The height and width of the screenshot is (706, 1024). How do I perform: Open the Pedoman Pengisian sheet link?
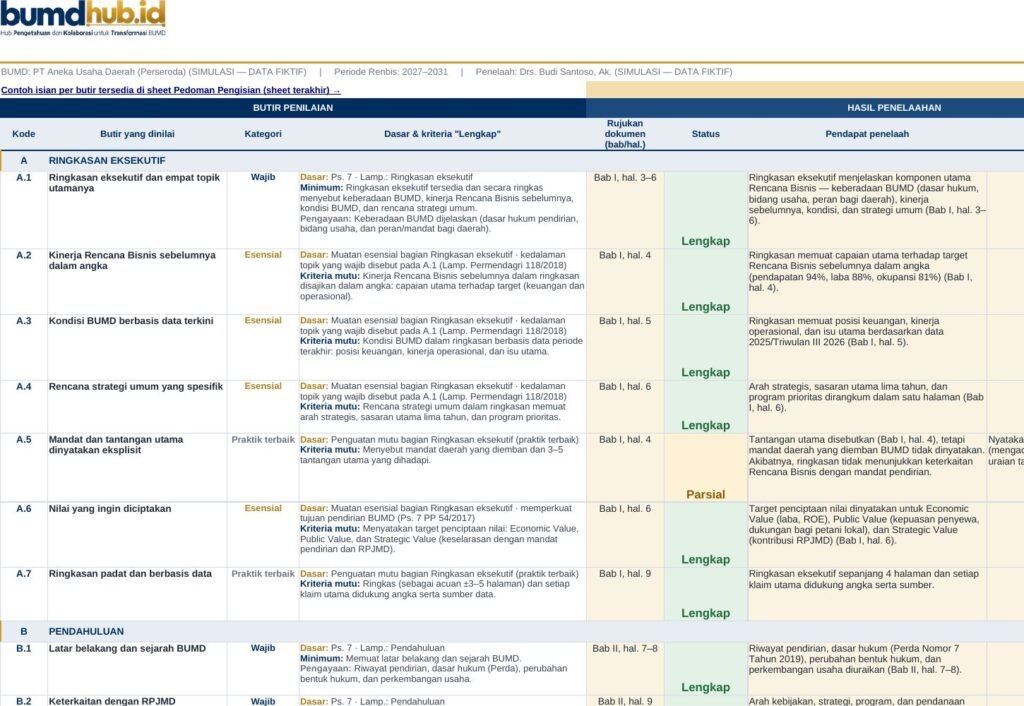coord(170,90)
